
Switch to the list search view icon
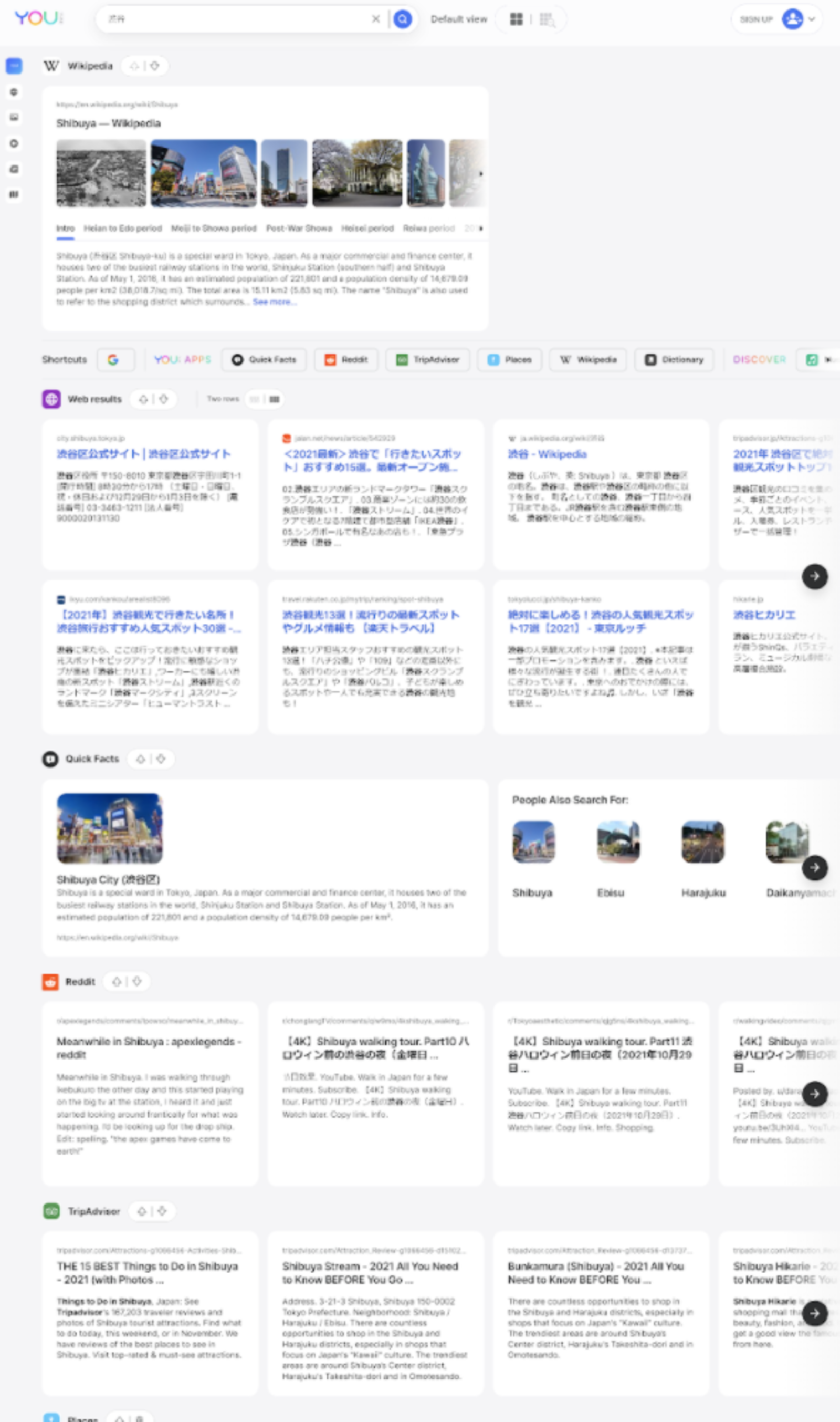(547, 20)
